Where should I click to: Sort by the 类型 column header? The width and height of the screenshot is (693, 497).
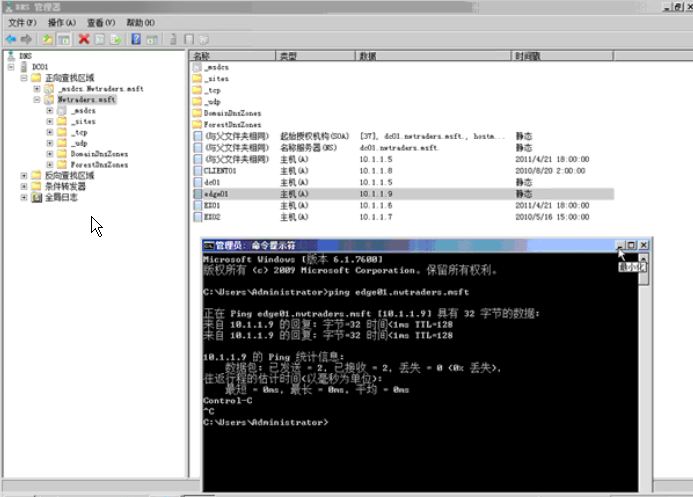315,56
